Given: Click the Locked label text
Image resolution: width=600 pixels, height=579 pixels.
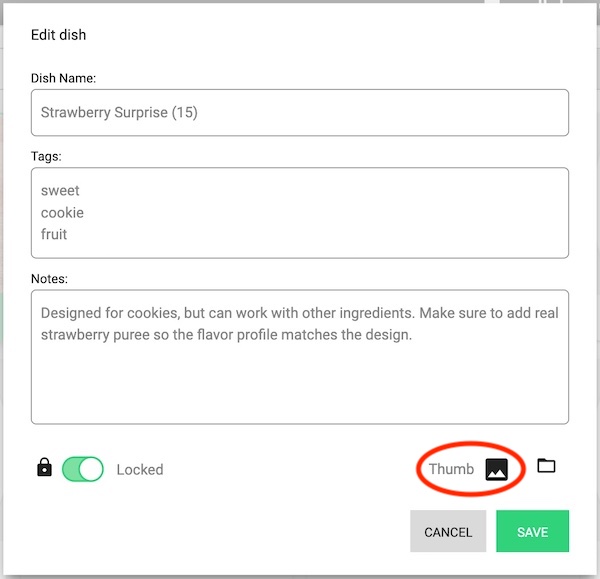Looking at the screenshot, I should (x=140, y=470).
